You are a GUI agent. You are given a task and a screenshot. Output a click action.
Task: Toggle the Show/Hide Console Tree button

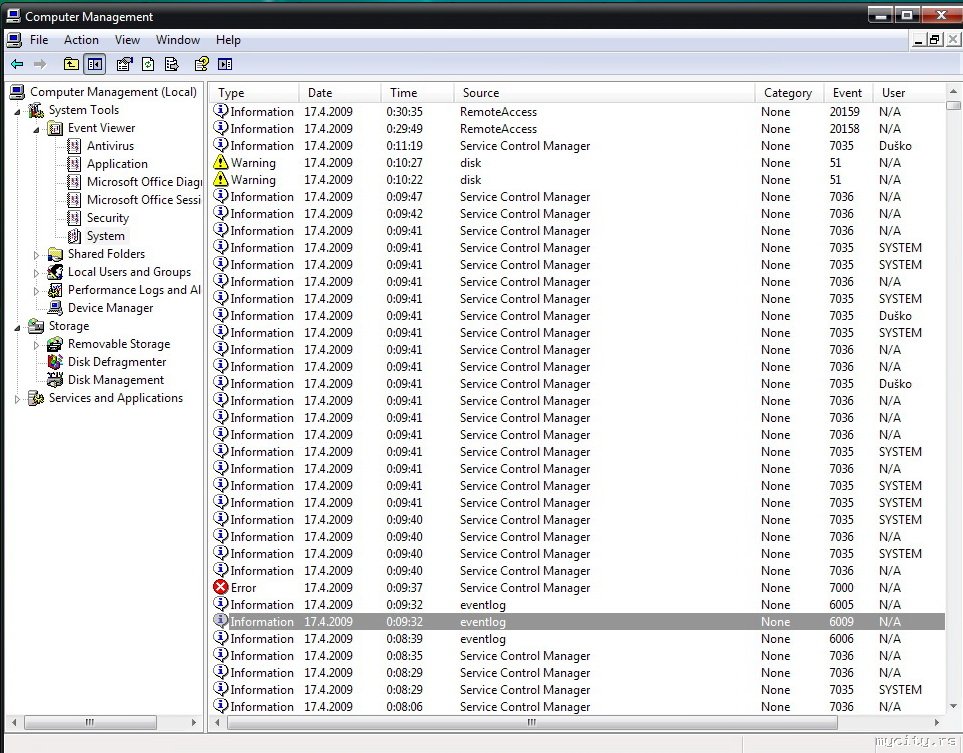click(94, 64)
